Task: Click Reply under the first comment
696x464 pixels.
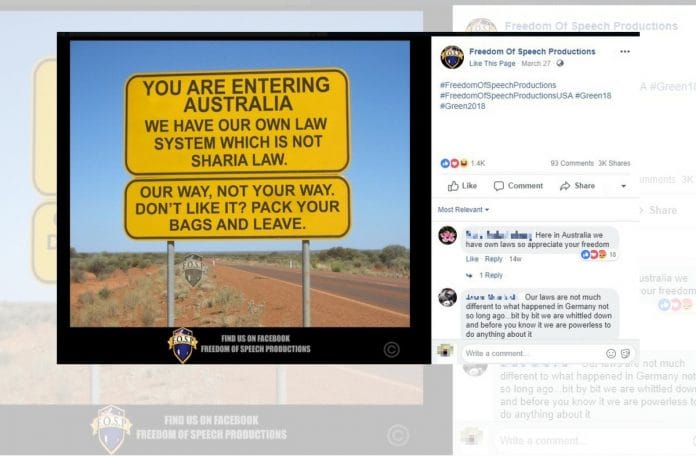Action: pos(493,259)
